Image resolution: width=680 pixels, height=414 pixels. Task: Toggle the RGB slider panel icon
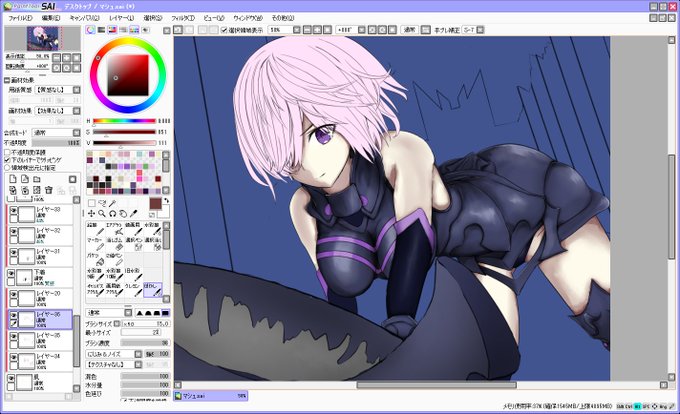(101, 30)
